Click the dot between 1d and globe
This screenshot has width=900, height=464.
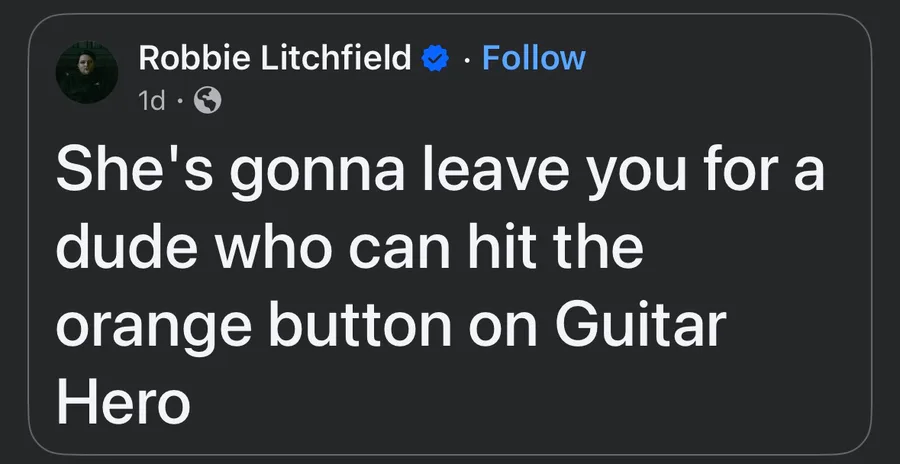(180, 102)
